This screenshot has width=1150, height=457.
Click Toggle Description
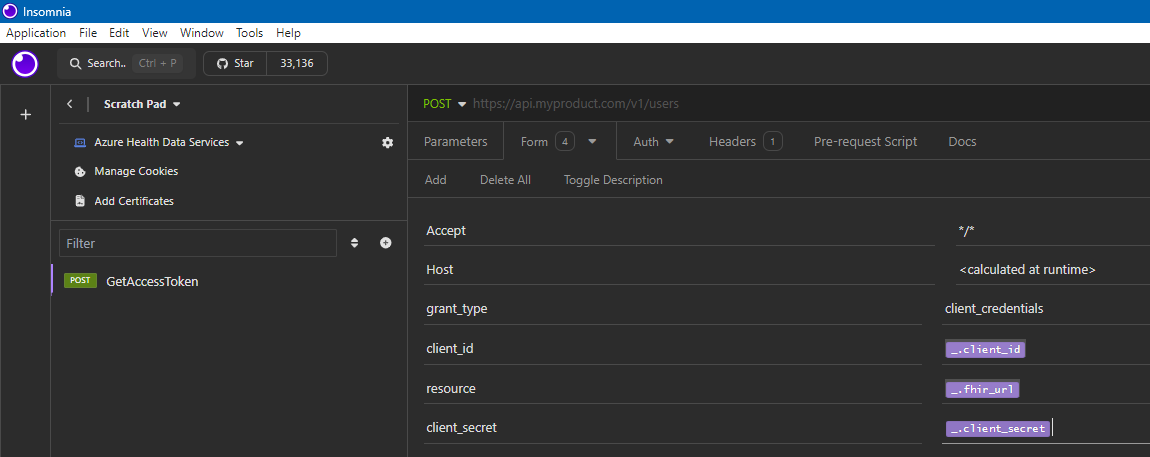coord(613,180)
